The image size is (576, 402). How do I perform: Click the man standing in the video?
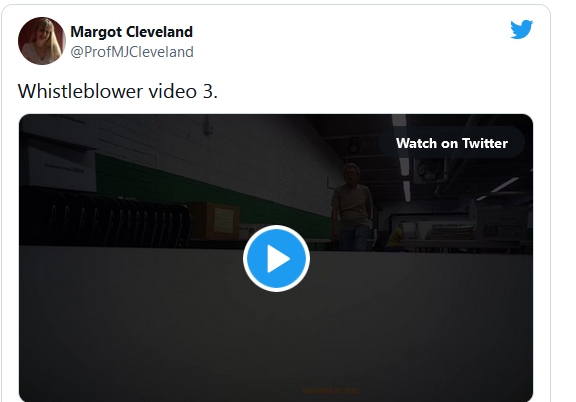pyautogui.click(x=352, y=207)
